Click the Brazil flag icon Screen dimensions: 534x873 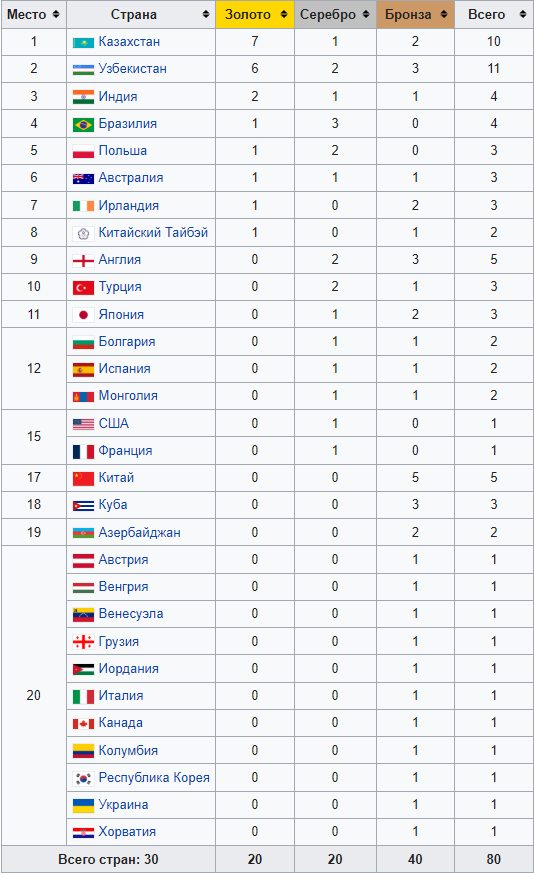pos(83,124)
